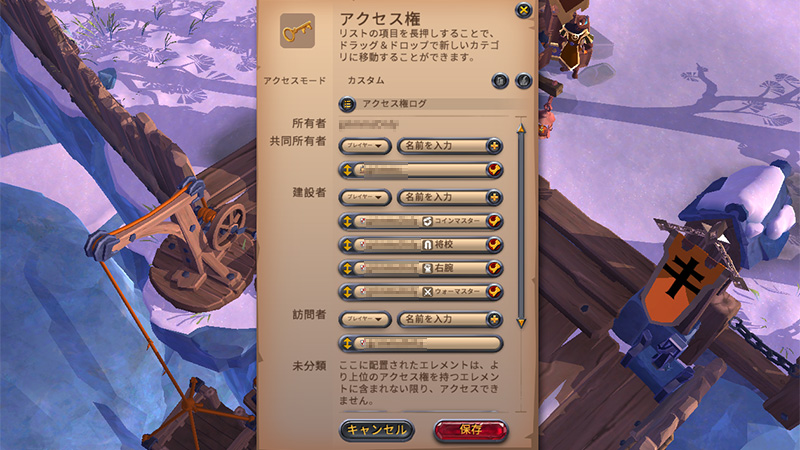Click the red 保存 button
This screenshot has width=800, height=450.
(x=471, y=430)
